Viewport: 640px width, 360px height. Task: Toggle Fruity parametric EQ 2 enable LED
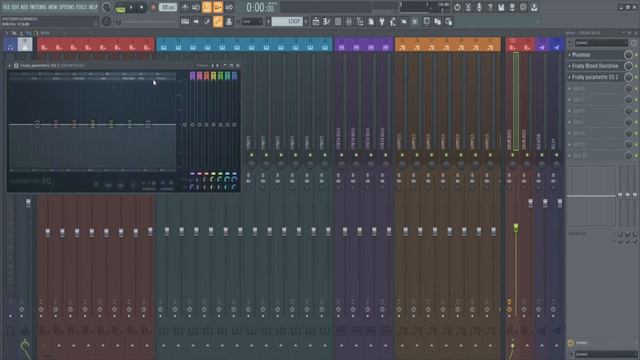636,77
